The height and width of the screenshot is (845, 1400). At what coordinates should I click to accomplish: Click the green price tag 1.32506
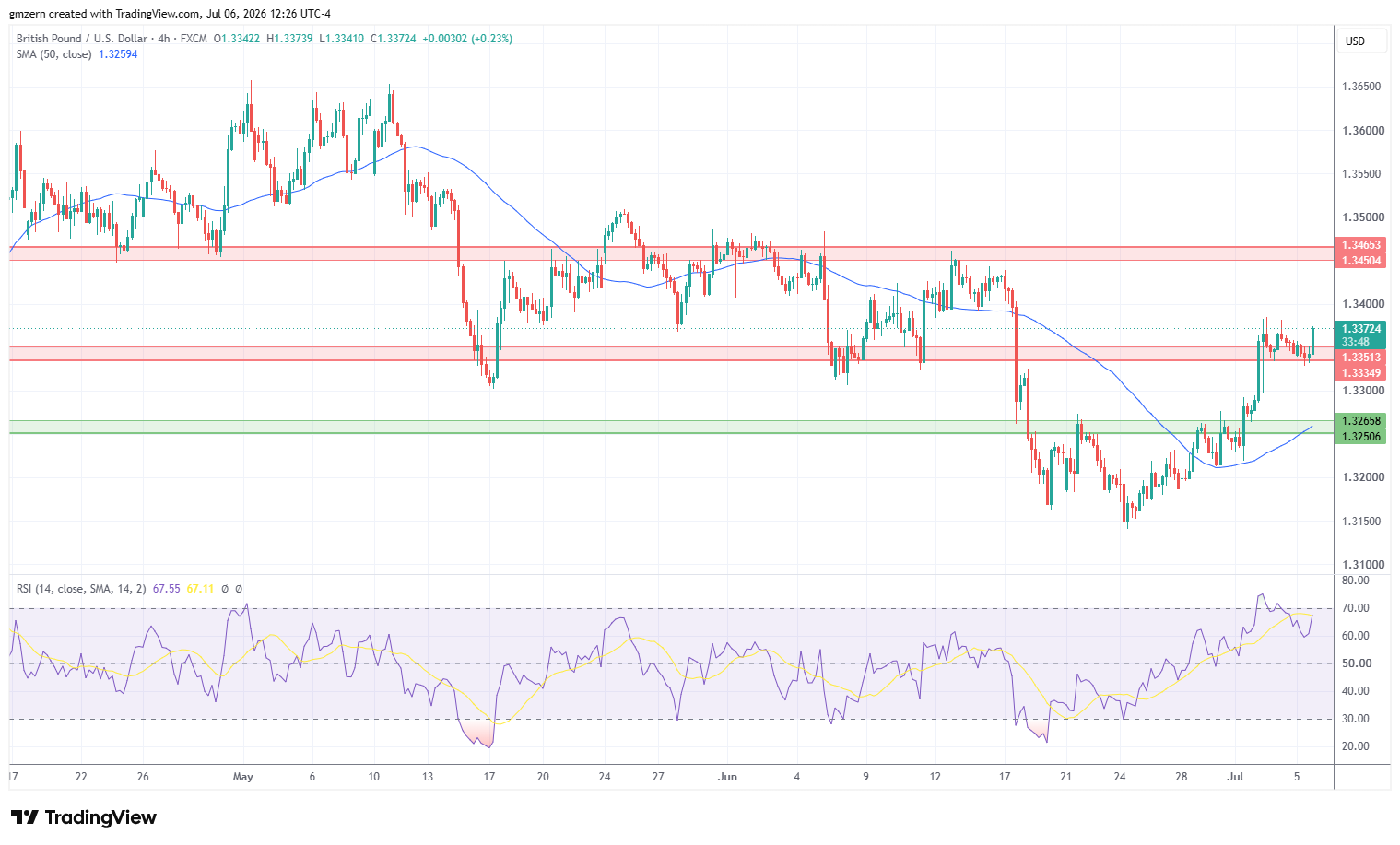click(x=1361, y=437)
